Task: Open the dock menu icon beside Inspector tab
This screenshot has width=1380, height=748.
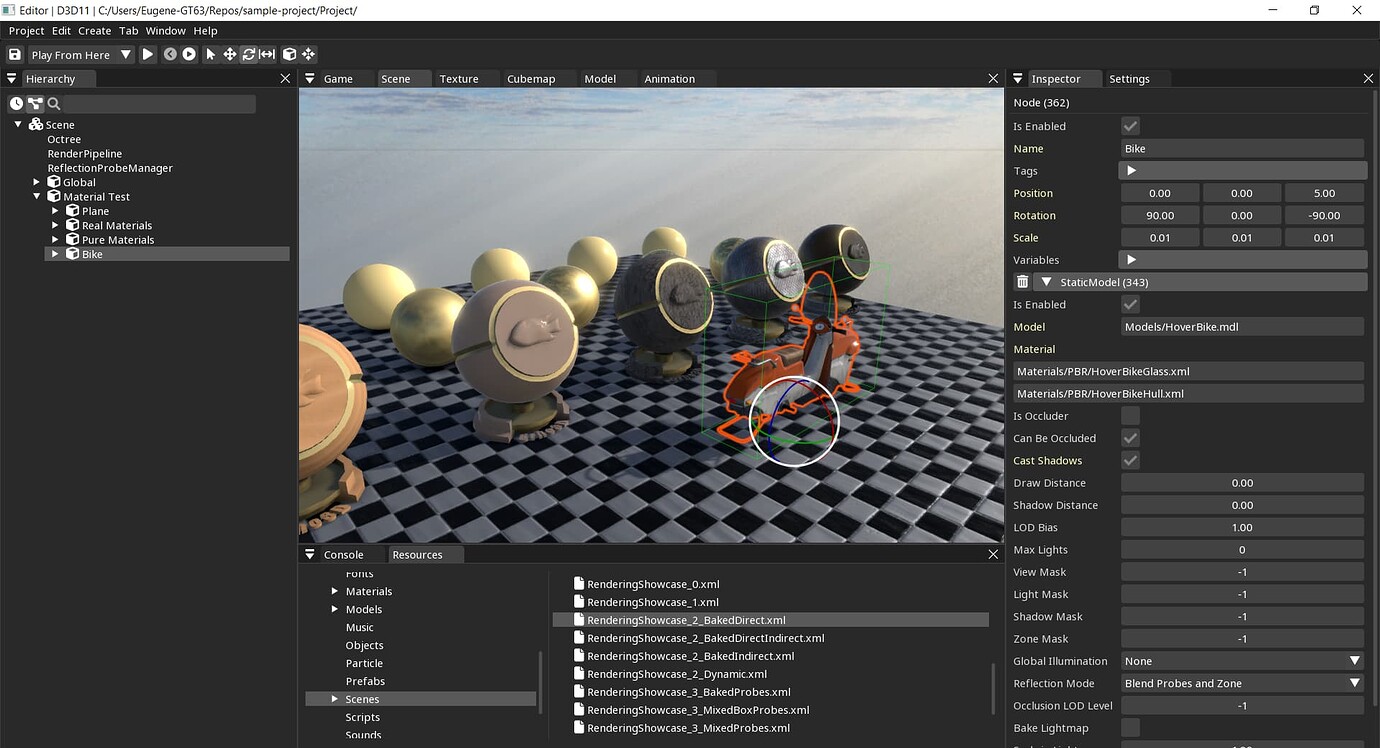Action: 1018,78
